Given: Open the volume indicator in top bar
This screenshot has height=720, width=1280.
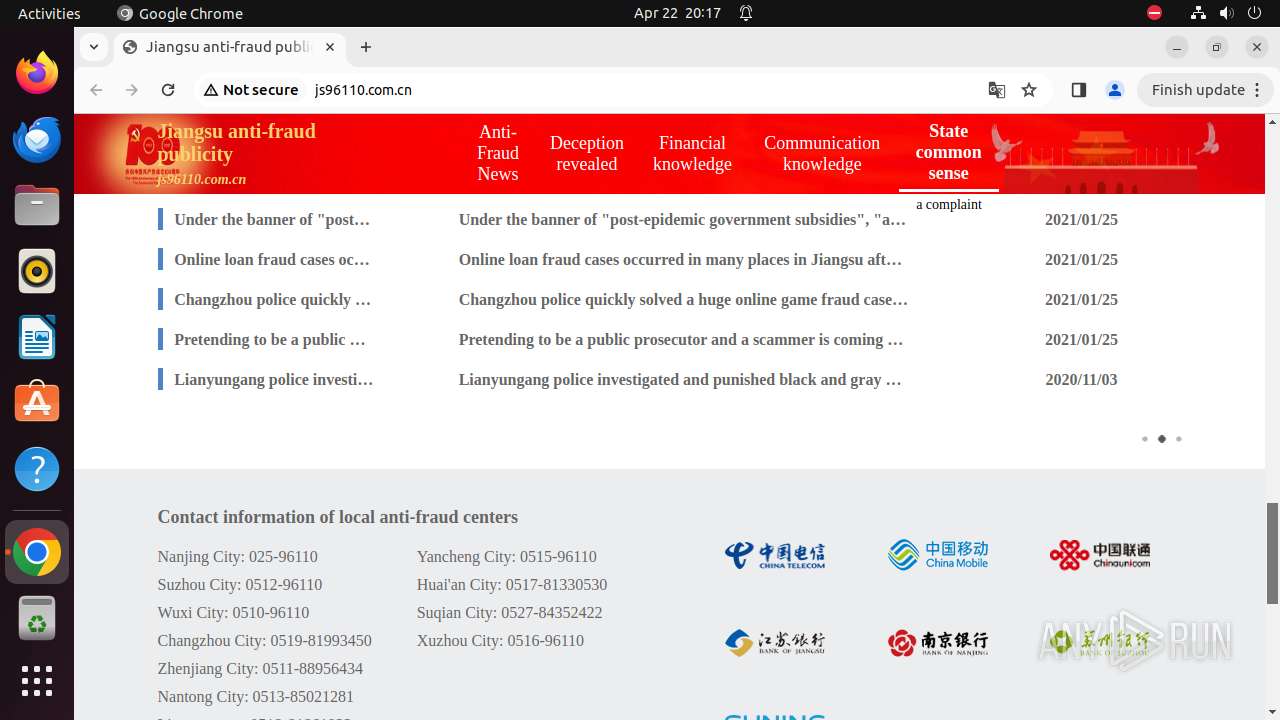Looking at the screenshot, I should tap(1227, 13).
